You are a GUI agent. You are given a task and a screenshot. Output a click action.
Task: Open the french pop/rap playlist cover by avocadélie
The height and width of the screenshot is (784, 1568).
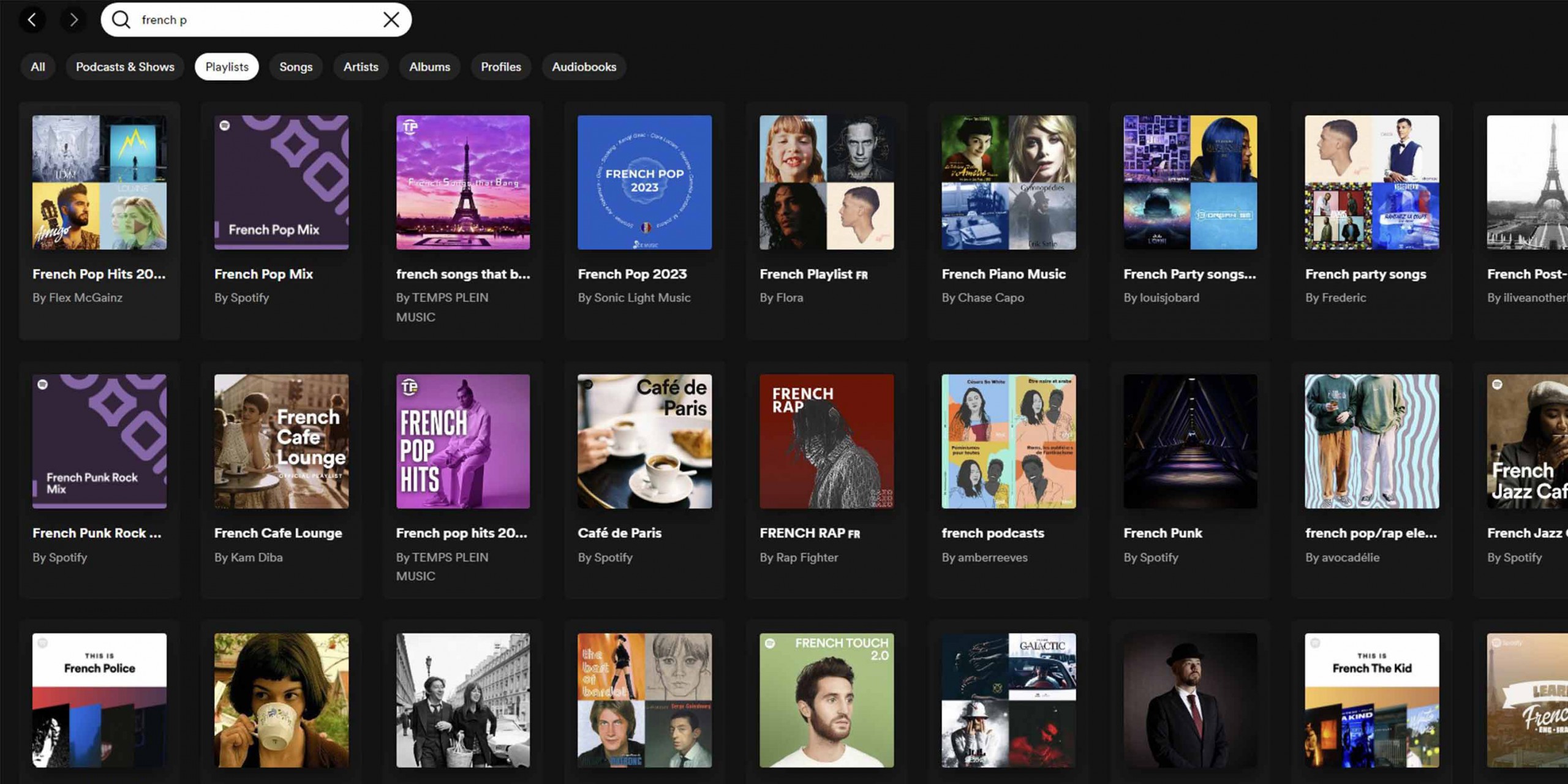tap(1372, 442)
